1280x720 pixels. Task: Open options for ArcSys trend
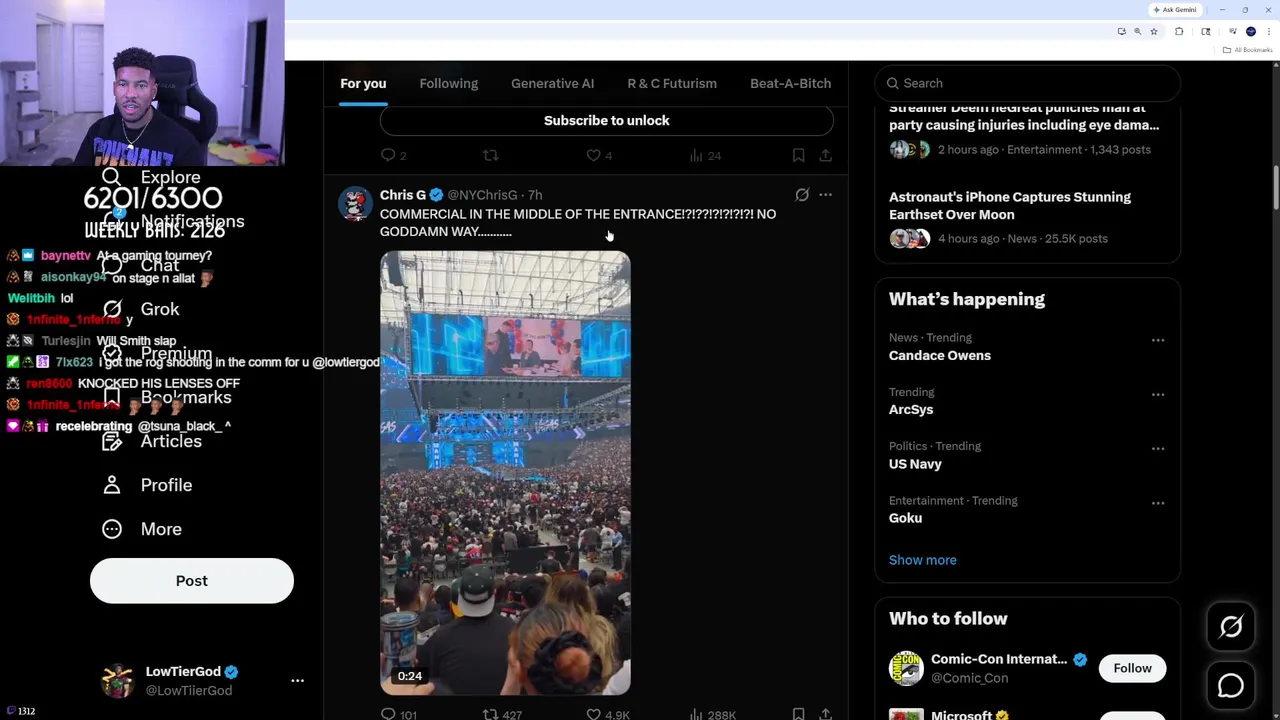click(x=1158, y=394)
